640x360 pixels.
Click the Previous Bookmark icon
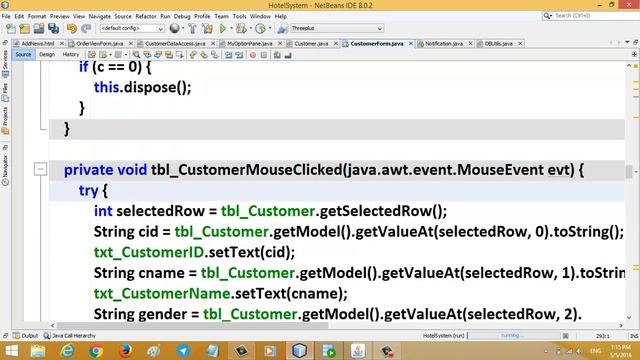[x=193, y=55]
